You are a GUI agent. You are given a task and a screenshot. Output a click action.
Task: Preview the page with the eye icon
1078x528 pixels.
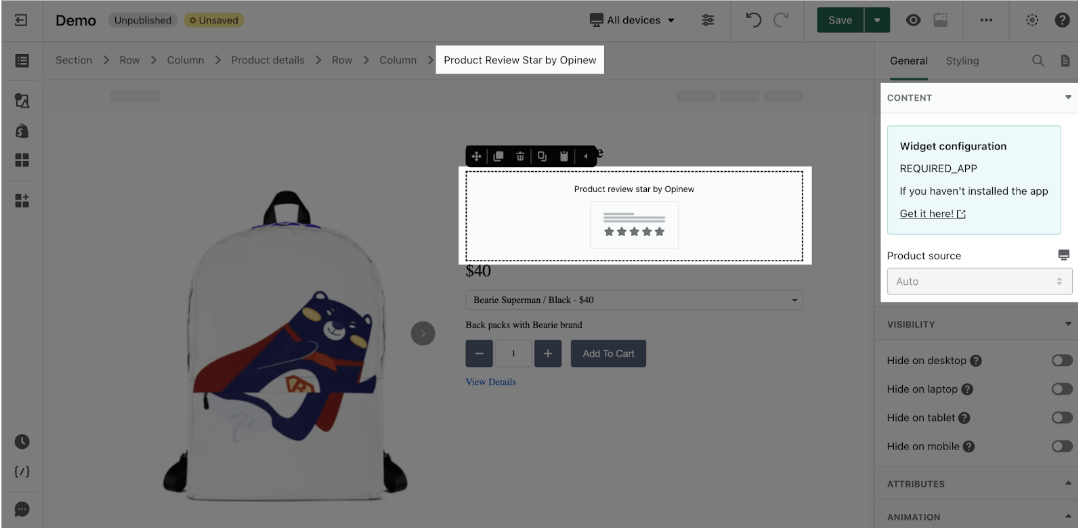tap(913, 20)
